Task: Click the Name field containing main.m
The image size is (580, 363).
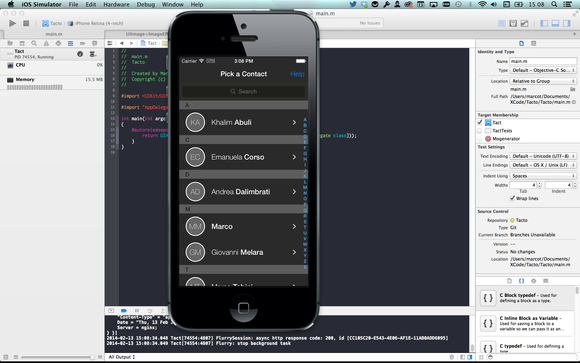Action: pyautogui.click(x=543, y=61)
